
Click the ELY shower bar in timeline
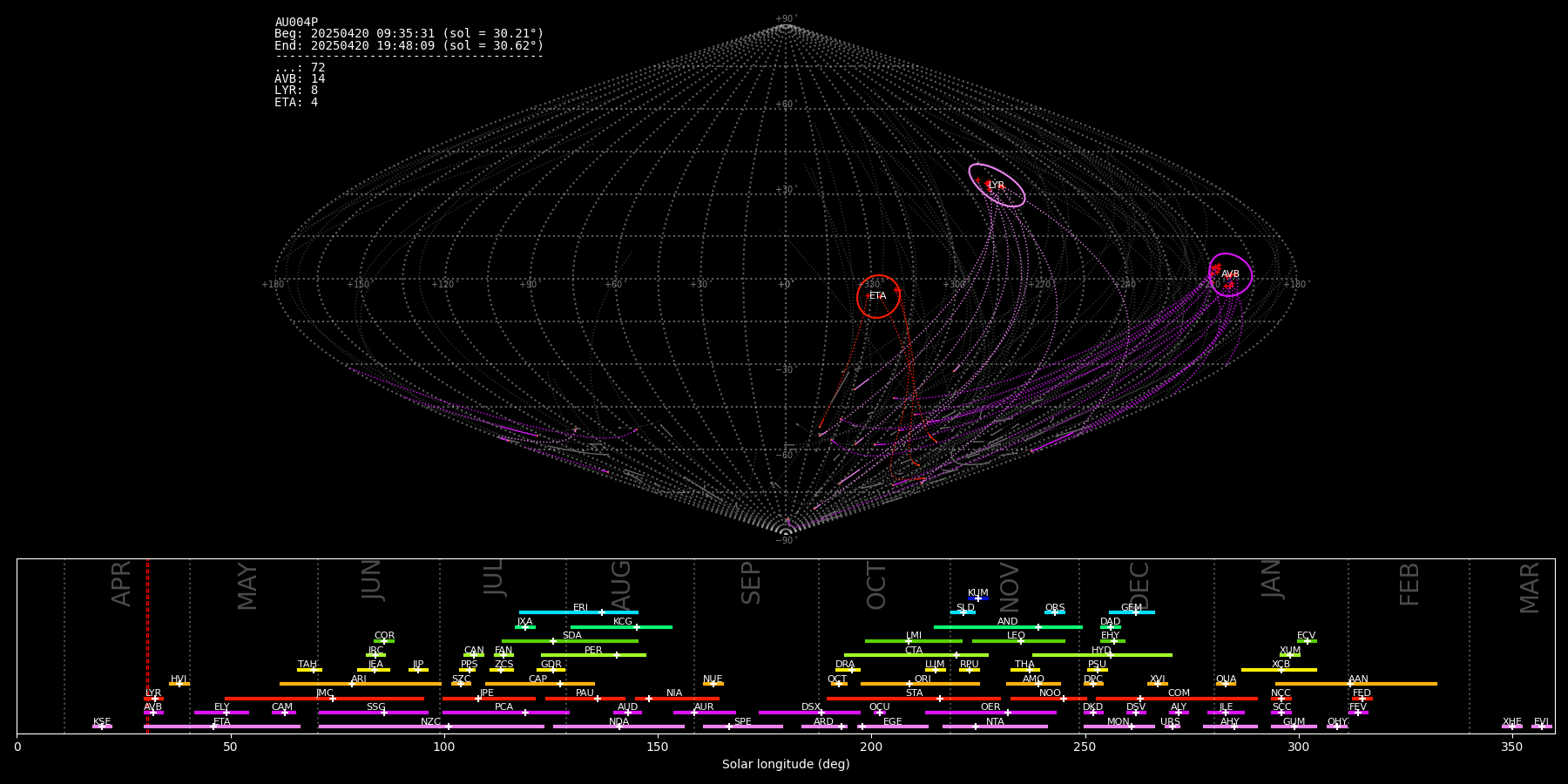221,713
